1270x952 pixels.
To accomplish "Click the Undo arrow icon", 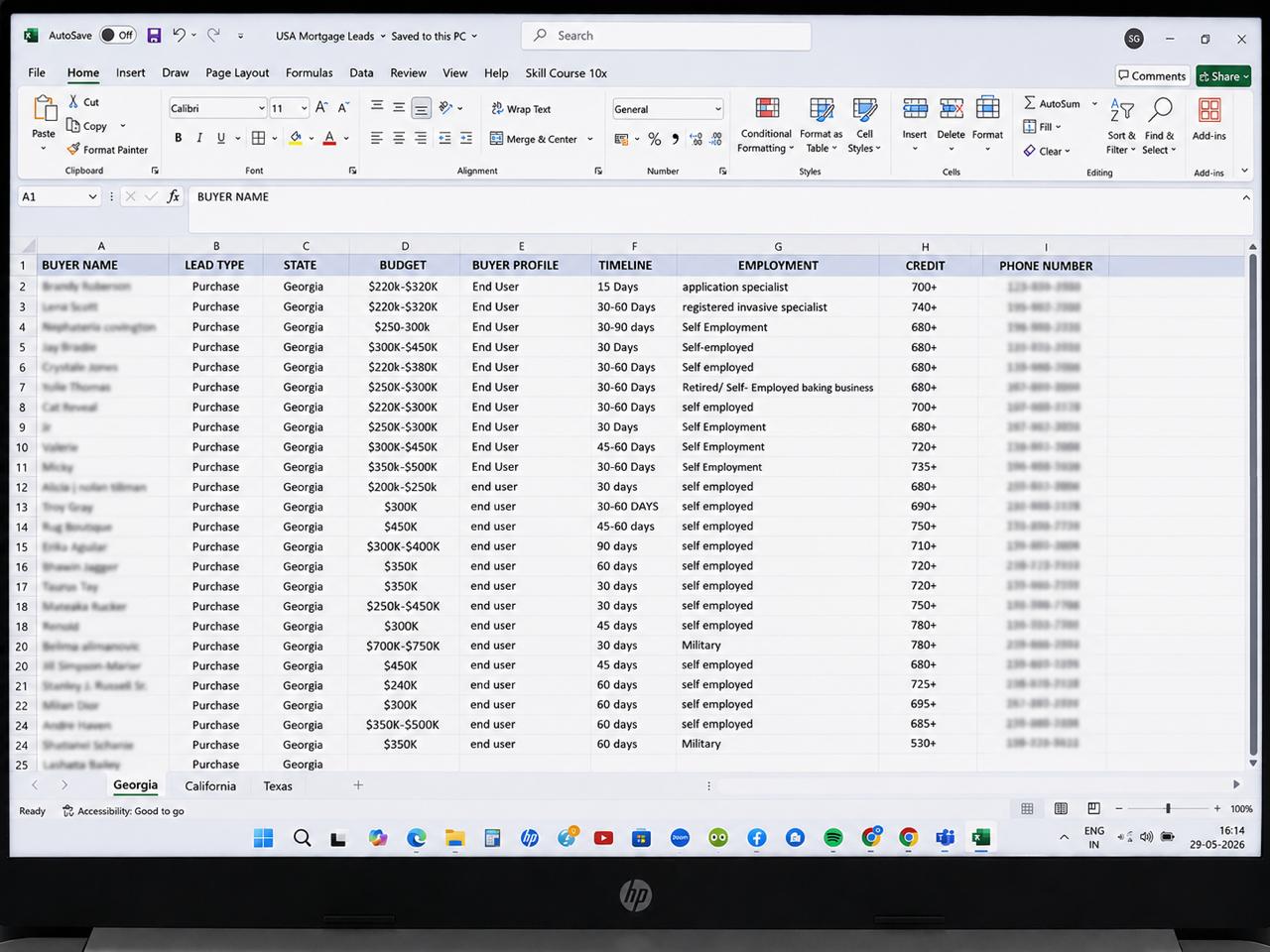I will (x=179, y=35).
